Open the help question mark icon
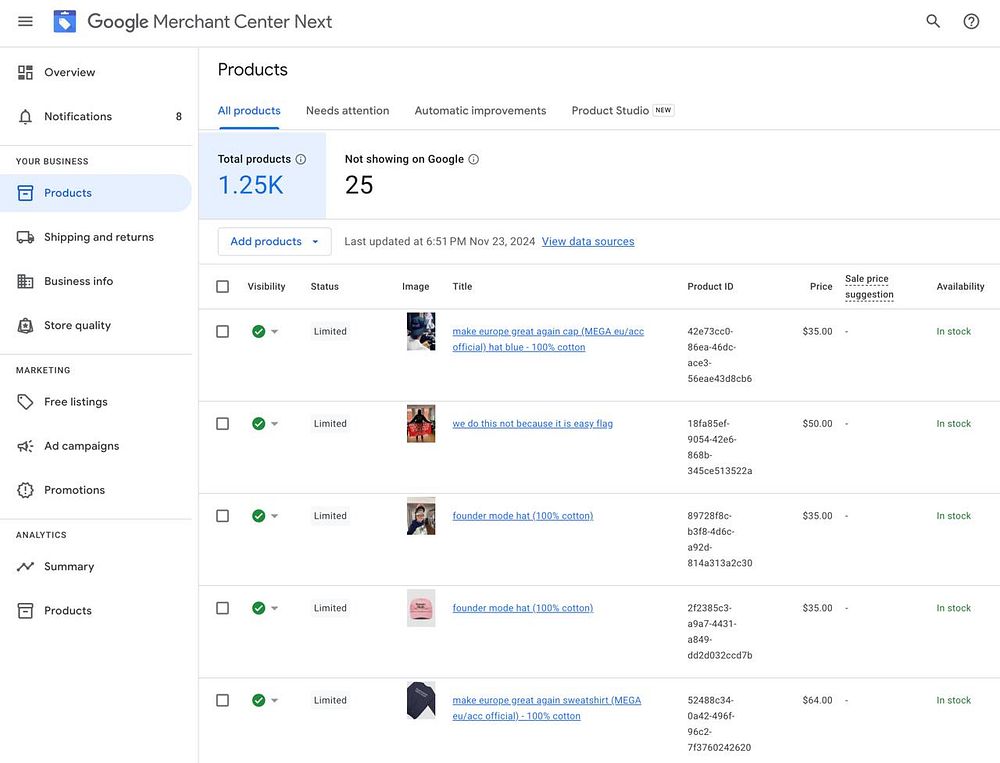 971,21
